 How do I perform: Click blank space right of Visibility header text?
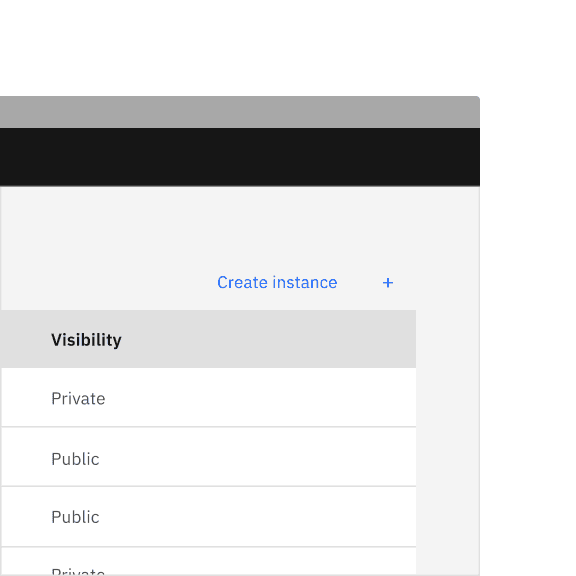(x=268, y=339)
